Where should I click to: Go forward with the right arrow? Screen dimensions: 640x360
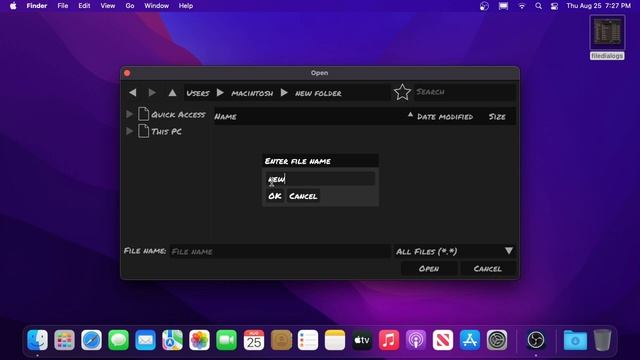(x=152, y=93)
